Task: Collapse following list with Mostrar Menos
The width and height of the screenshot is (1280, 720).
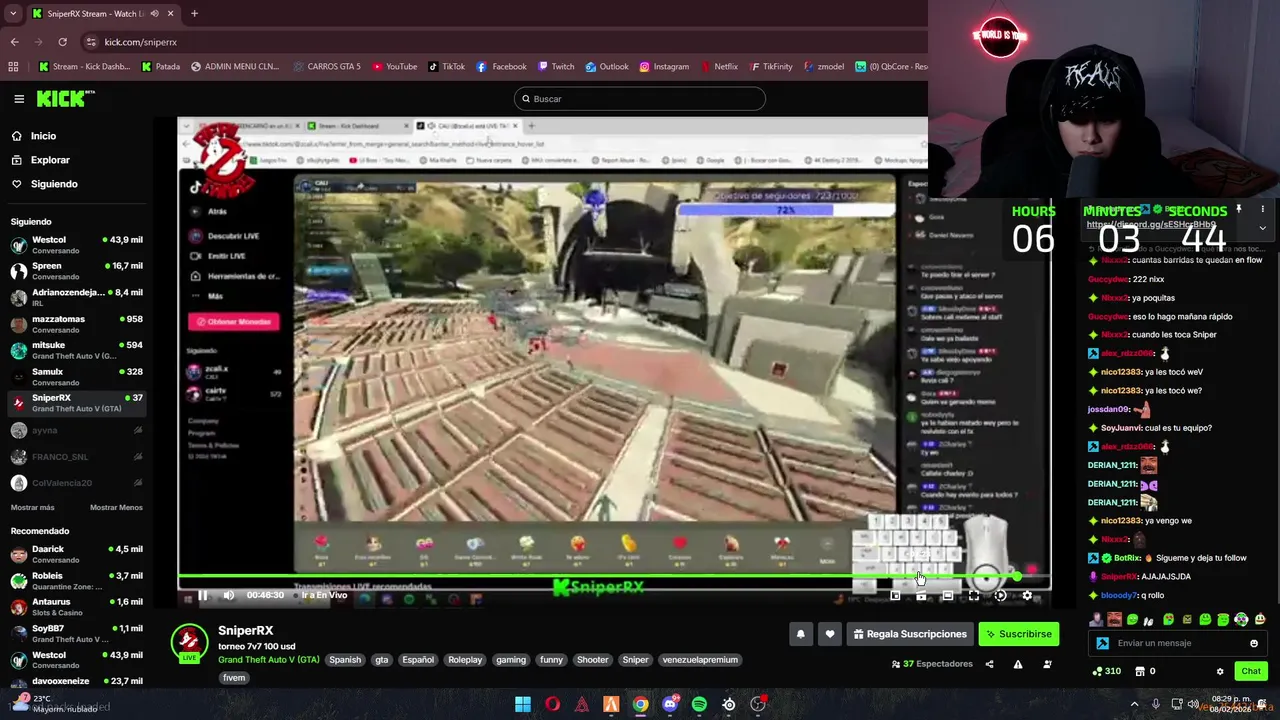Action: [x=116, y=507]
